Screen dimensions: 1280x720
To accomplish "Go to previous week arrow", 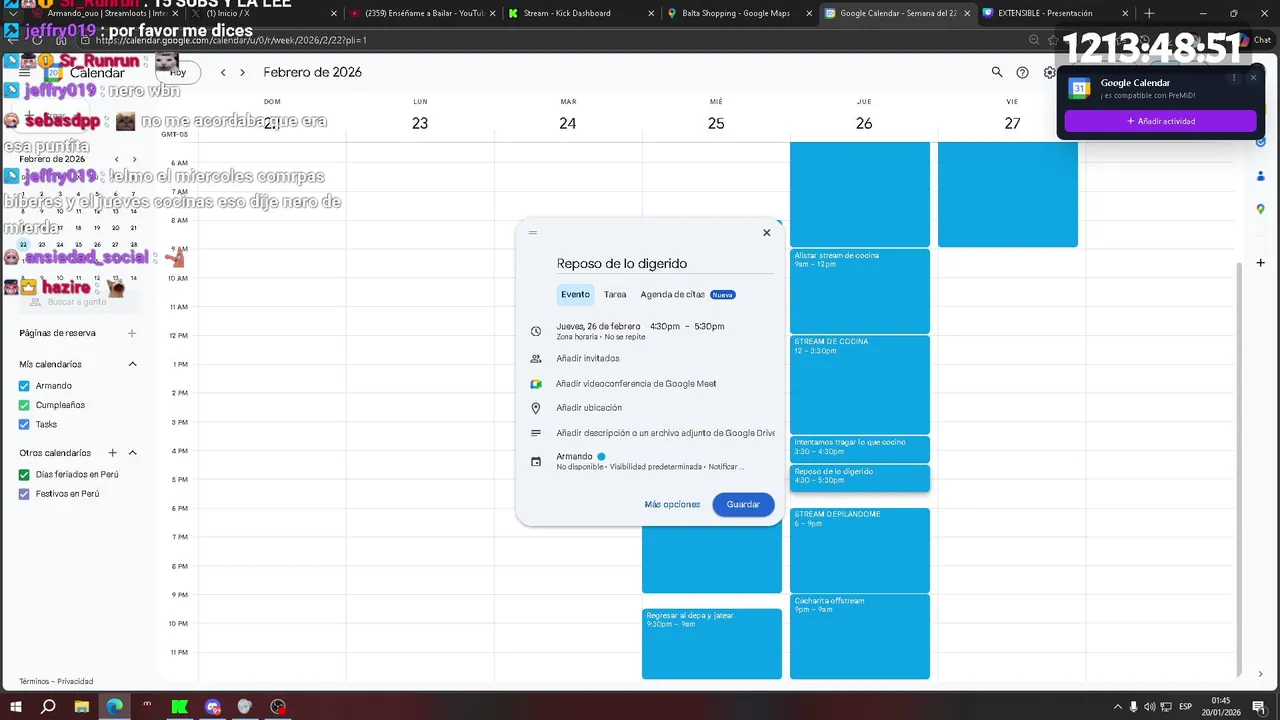I will tap(223, 72).
